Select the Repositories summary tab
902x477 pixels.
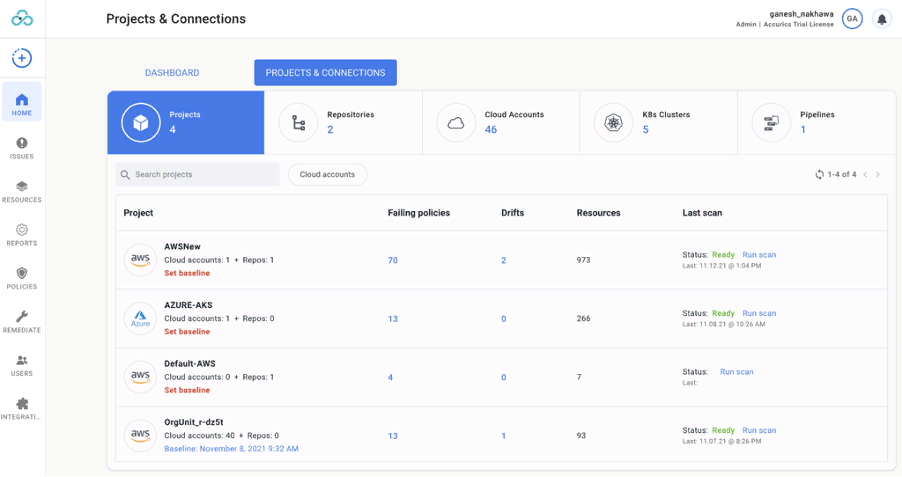(343, 123)
